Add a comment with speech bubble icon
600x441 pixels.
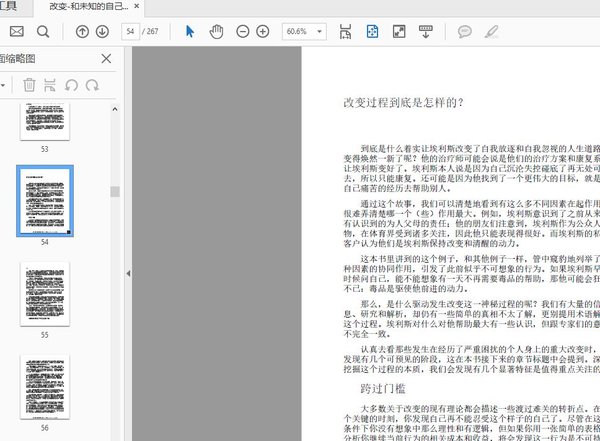[x=464, y=31]
